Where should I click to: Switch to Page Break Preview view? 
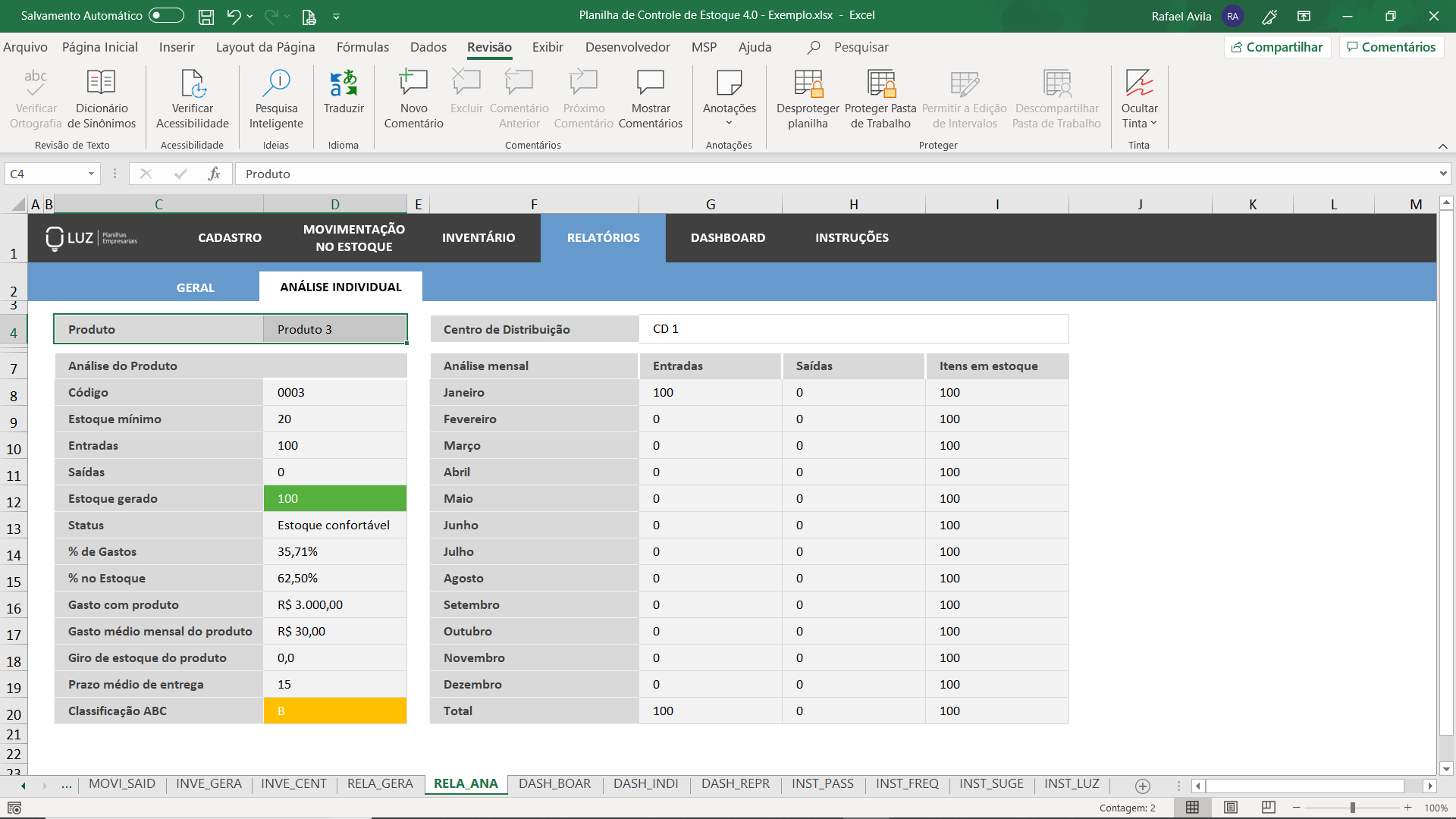(x=1268, y=808)
